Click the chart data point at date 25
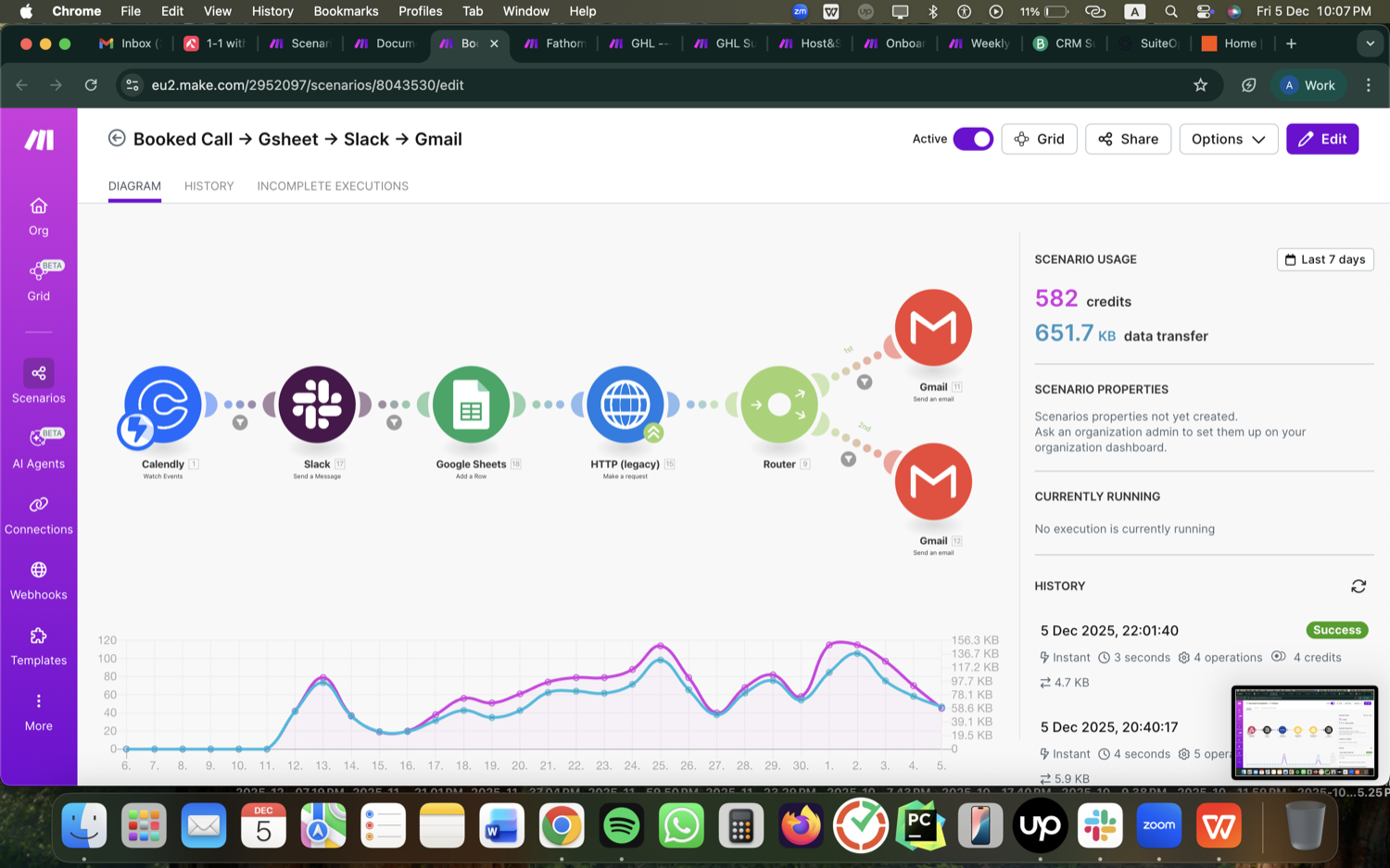This screenshot has width=1390, height=868. coord(660,645)
